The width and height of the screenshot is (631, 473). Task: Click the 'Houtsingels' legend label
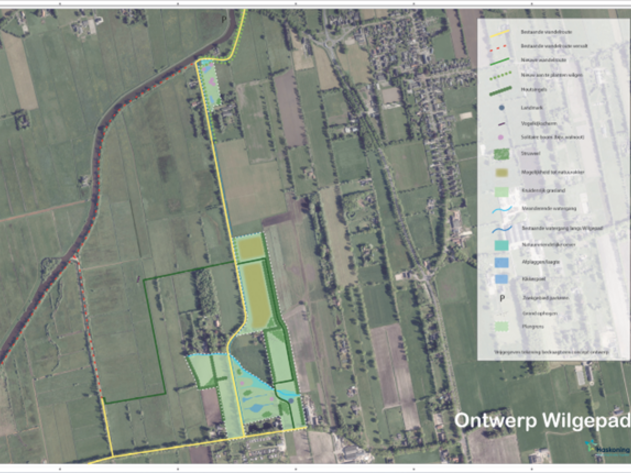tap(534, 90)
